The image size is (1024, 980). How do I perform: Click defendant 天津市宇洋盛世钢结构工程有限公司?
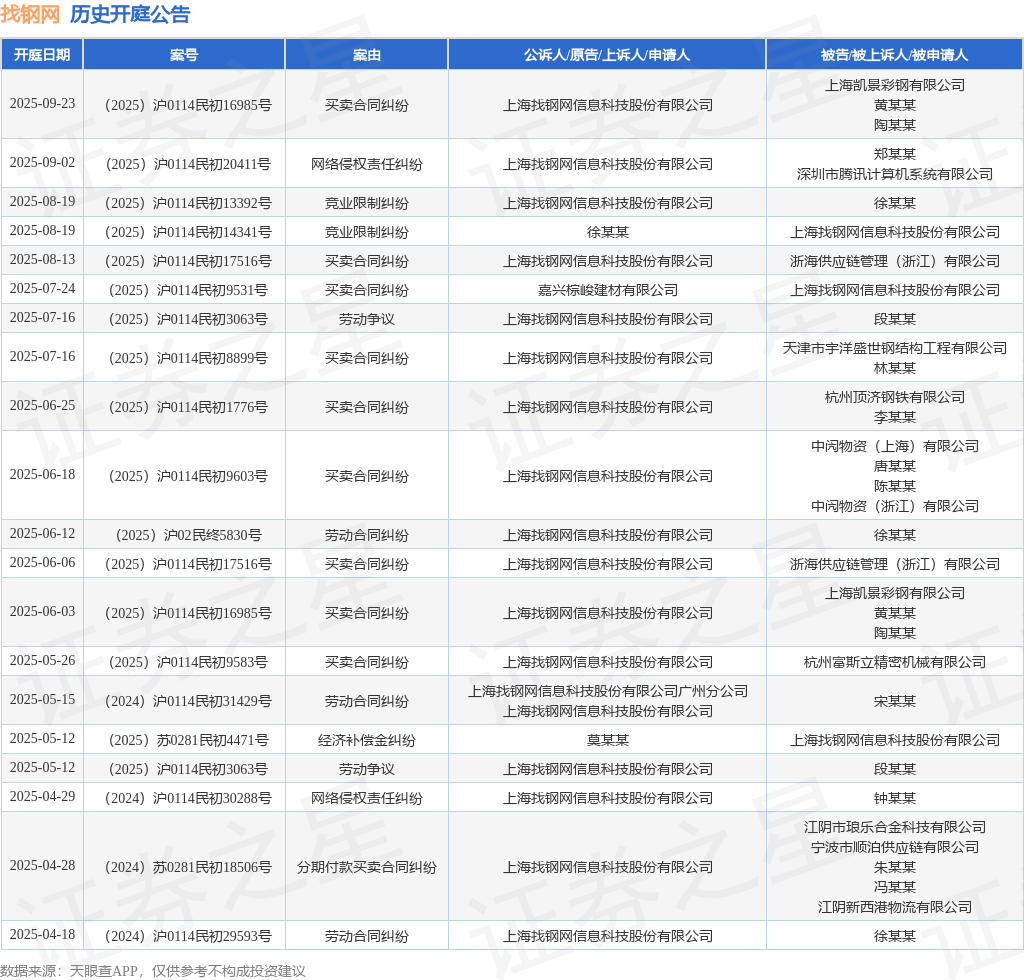895,348
